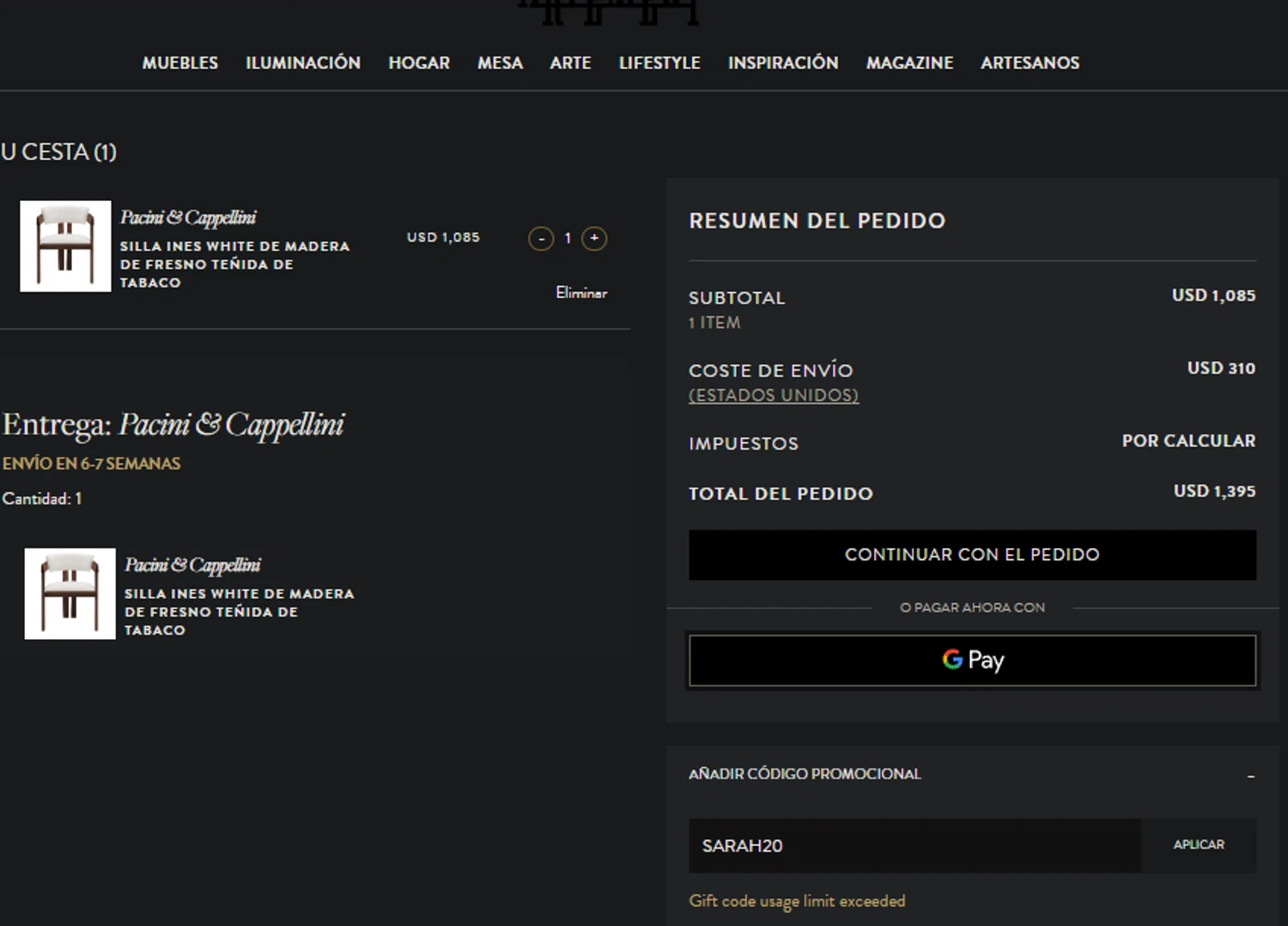Click the Por calcular taxes value

(x=1188, y=441)
